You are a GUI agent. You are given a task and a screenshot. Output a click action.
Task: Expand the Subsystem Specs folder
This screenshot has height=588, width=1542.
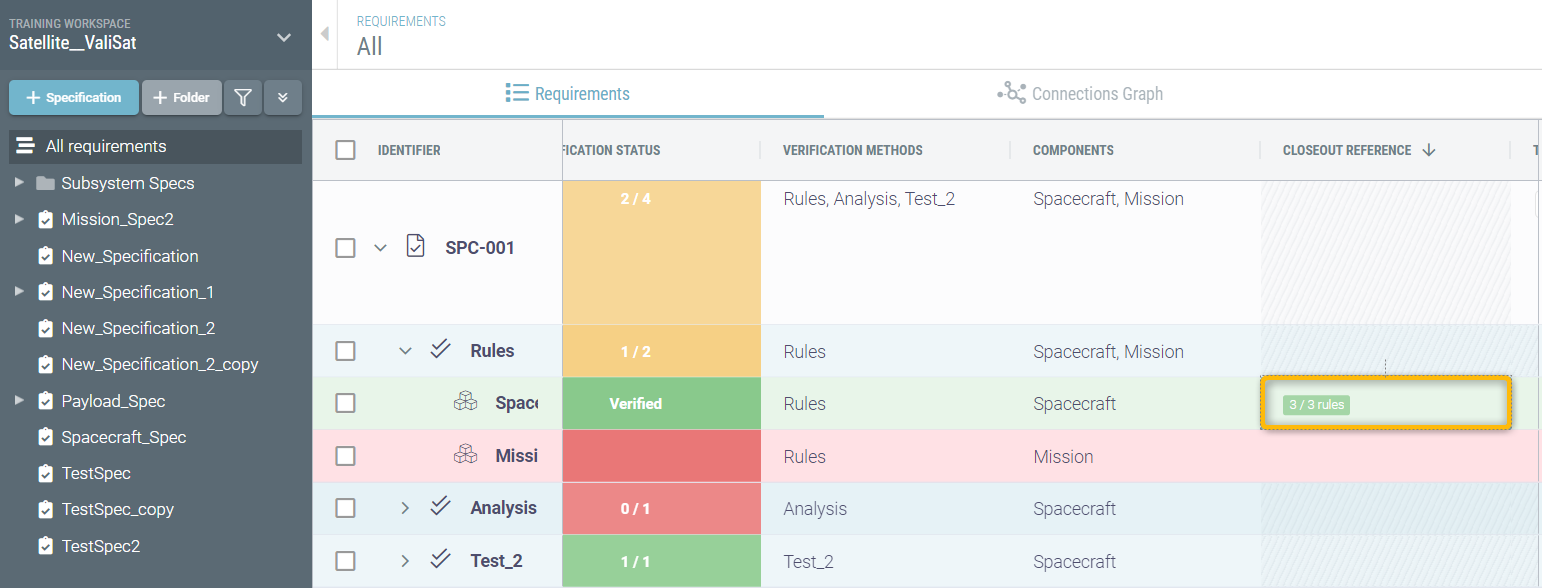19,183
